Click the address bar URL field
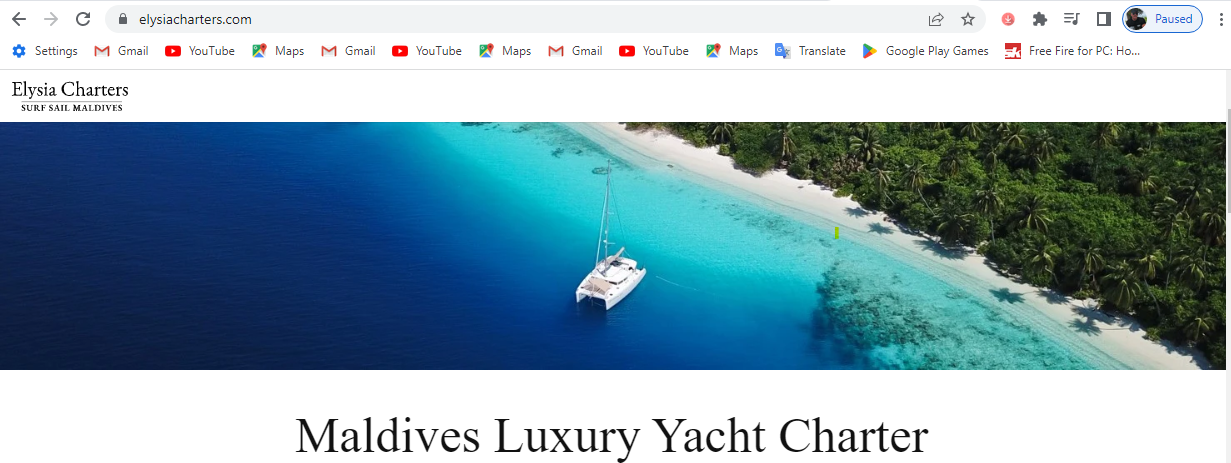 point(520,19)
